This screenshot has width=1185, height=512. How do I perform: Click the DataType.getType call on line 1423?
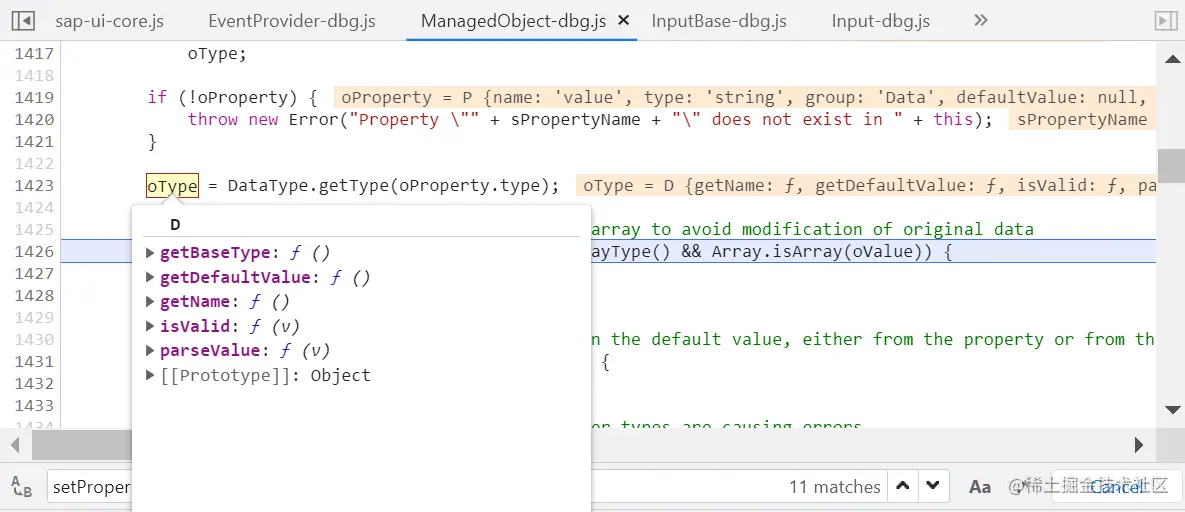[393, 185]
